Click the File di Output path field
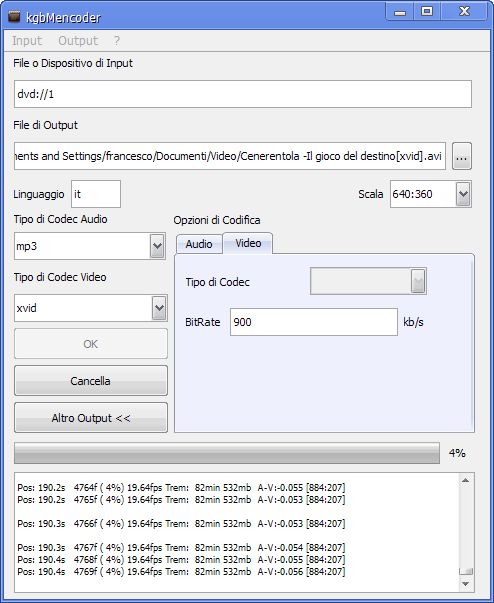The width and height of the screenshot is (494, 603). (x=230, y=156)
